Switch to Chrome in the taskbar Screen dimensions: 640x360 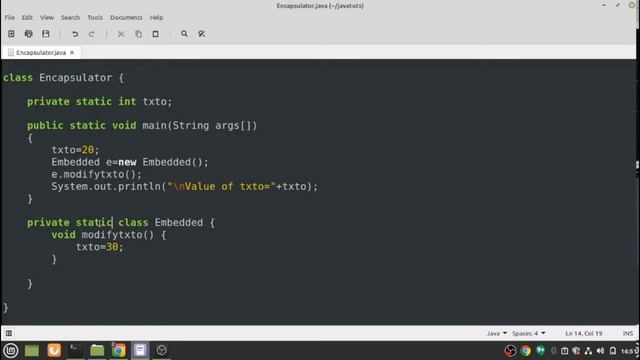pyautogui.click(x=119, y=350)
